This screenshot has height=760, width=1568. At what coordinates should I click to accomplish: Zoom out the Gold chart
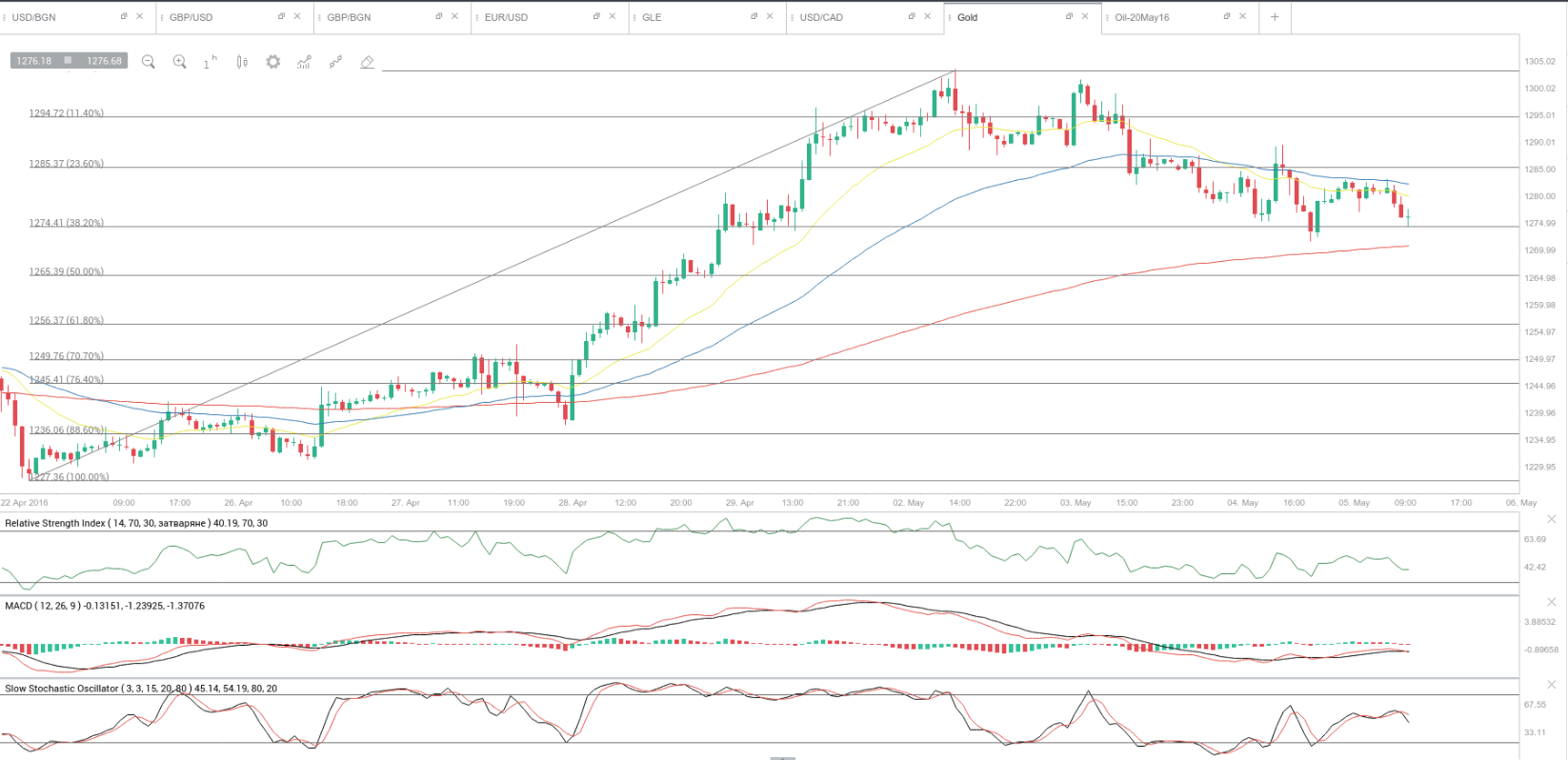tap(148, 62)
